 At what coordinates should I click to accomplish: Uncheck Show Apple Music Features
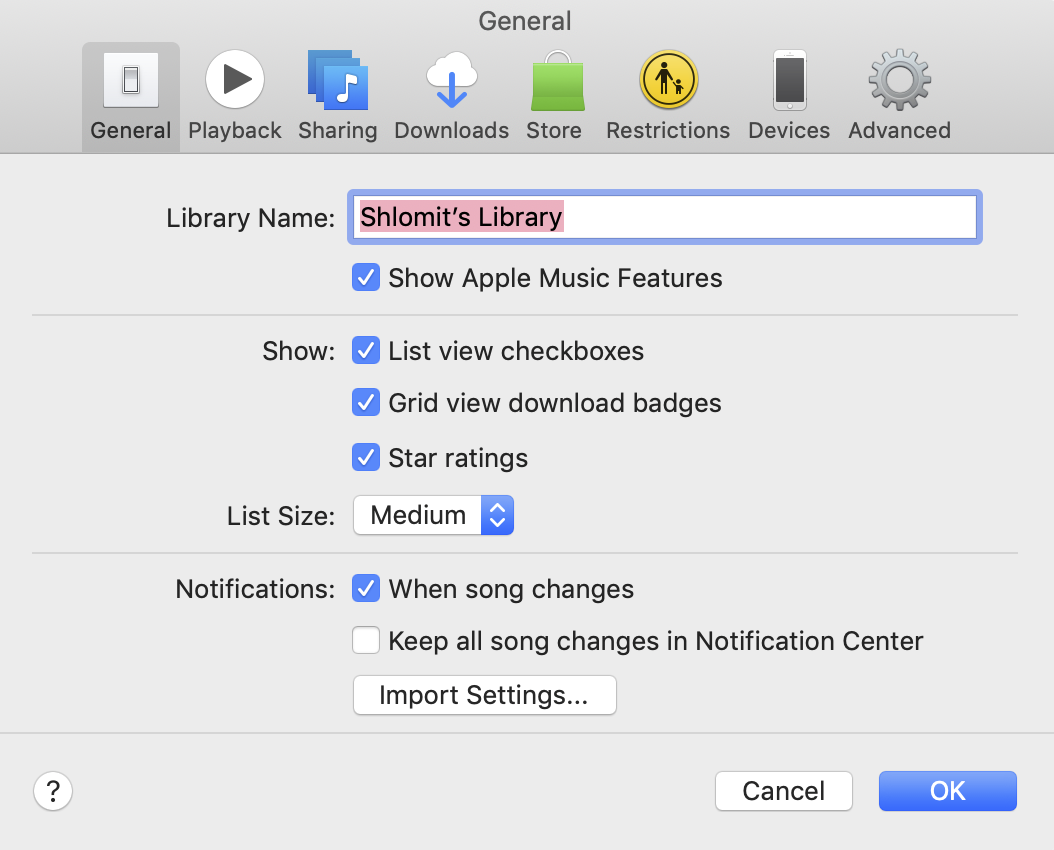[366, 277]
